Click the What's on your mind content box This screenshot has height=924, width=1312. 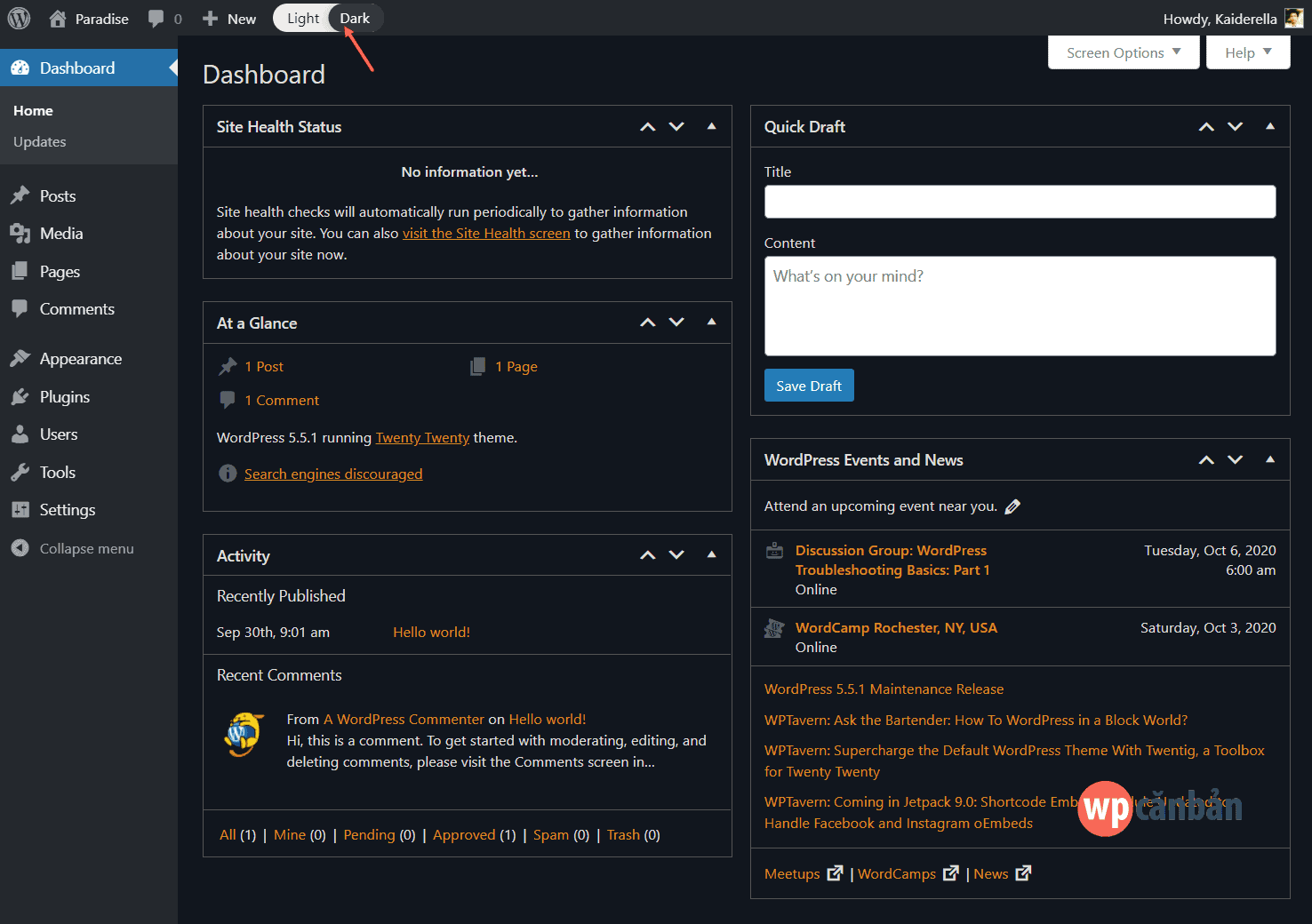pos(1020,307)
